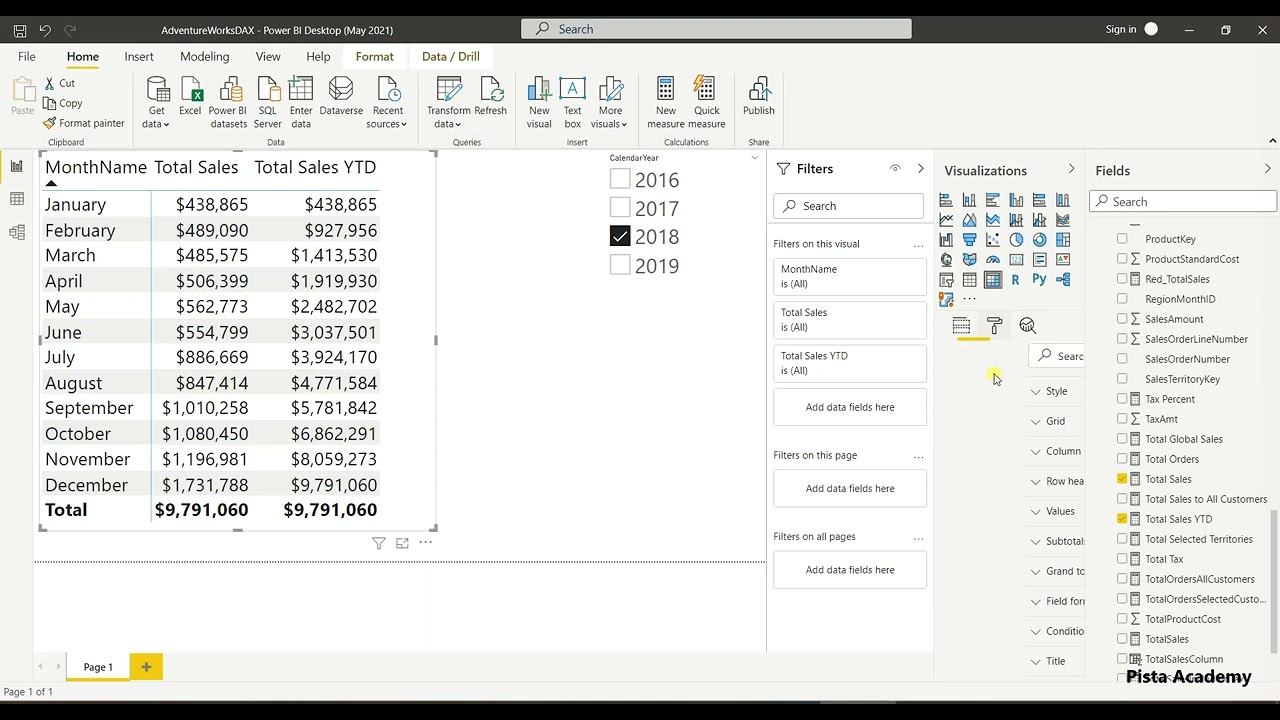The width and height of the screenshot is (1280, 720).
Task: Click the Sign in link
Action: point(1121,29)
